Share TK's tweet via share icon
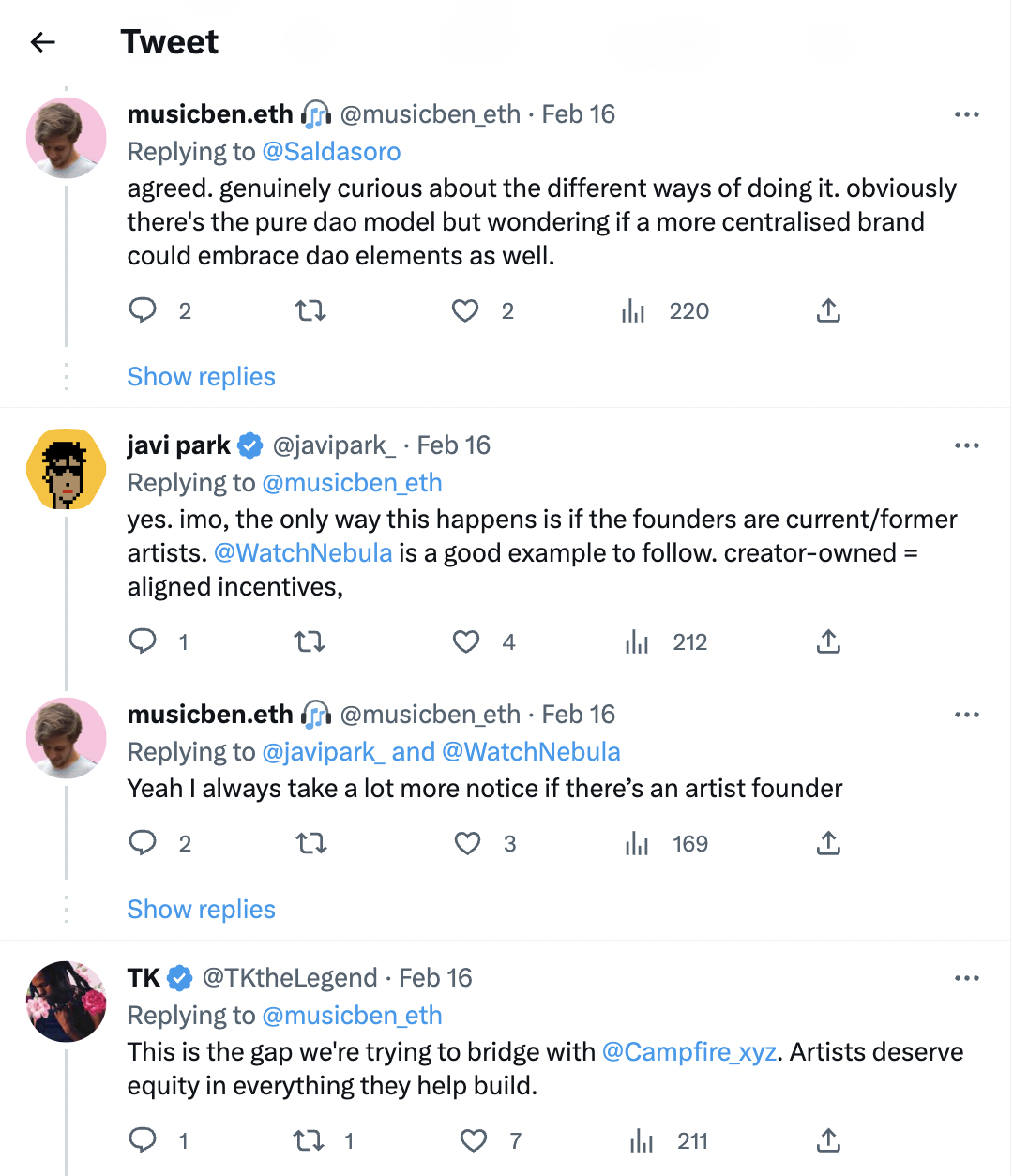The height and width of the screenshot is (1176, 1013). tap(828, 1140)
